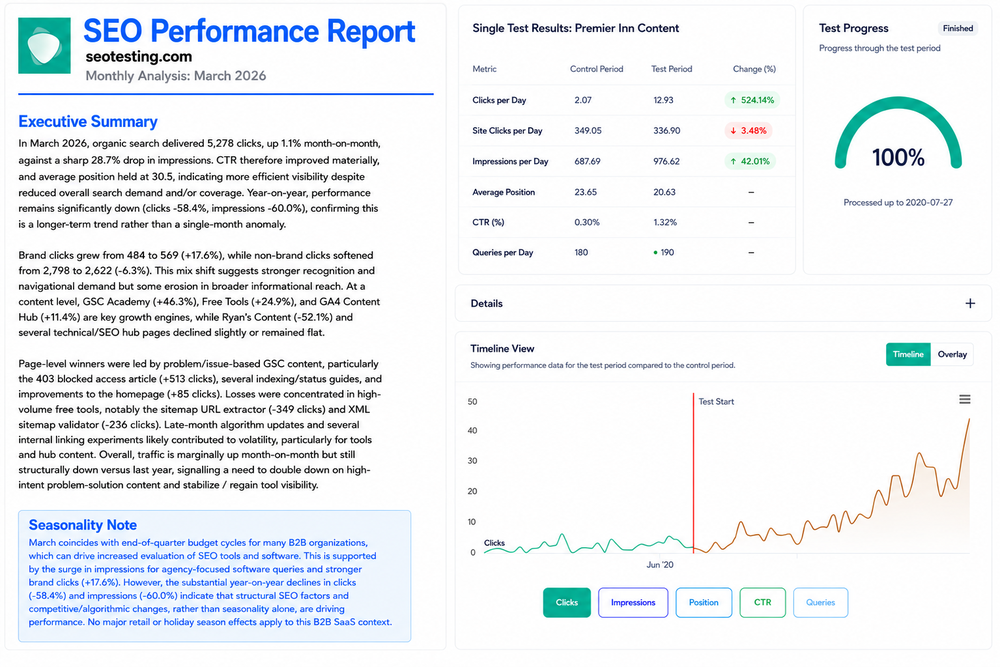Click the Seasonality Note heading
The image size is (1000, 667).
click(x=83, y=525)
